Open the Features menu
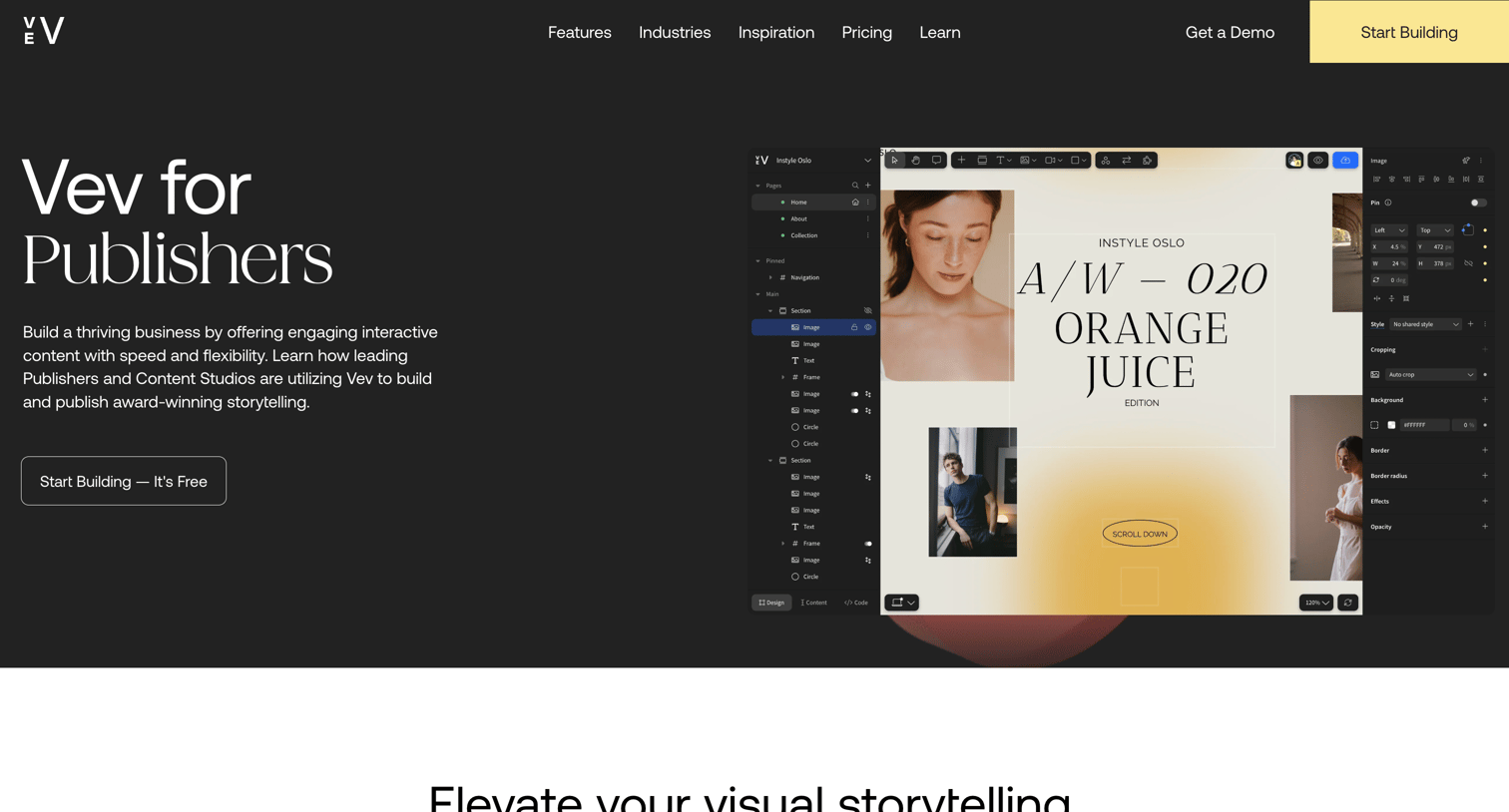The height and width of the screenshot is (812, 1509). click(580, 32)
